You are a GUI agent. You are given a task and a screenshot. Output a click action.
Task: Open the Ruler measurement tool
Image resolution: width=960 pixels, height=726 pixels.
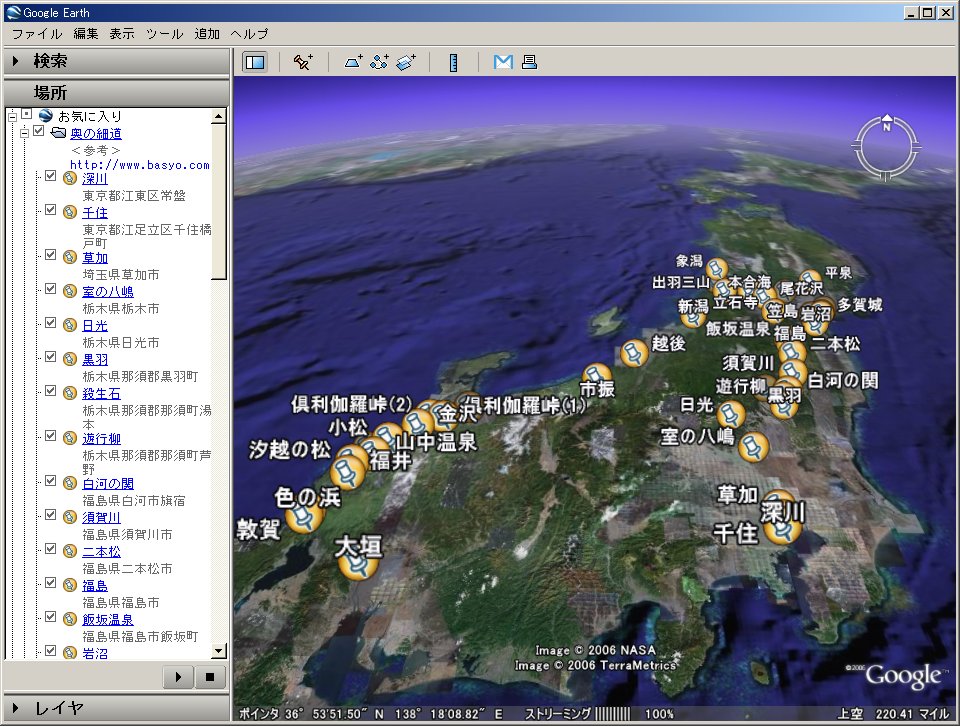click(453, 62)
